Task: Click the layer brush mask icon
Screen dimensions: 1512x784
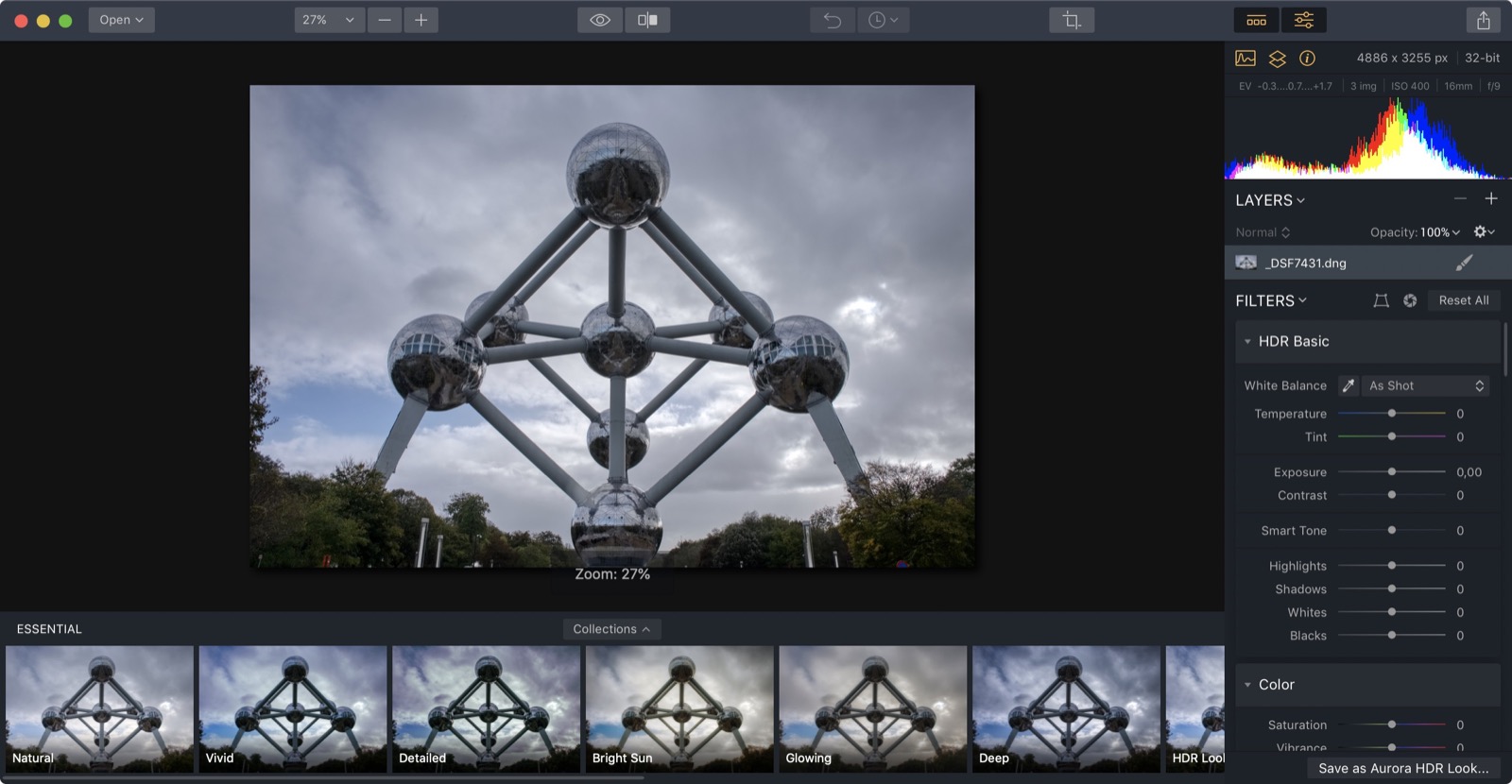Action: point(1464,263)
